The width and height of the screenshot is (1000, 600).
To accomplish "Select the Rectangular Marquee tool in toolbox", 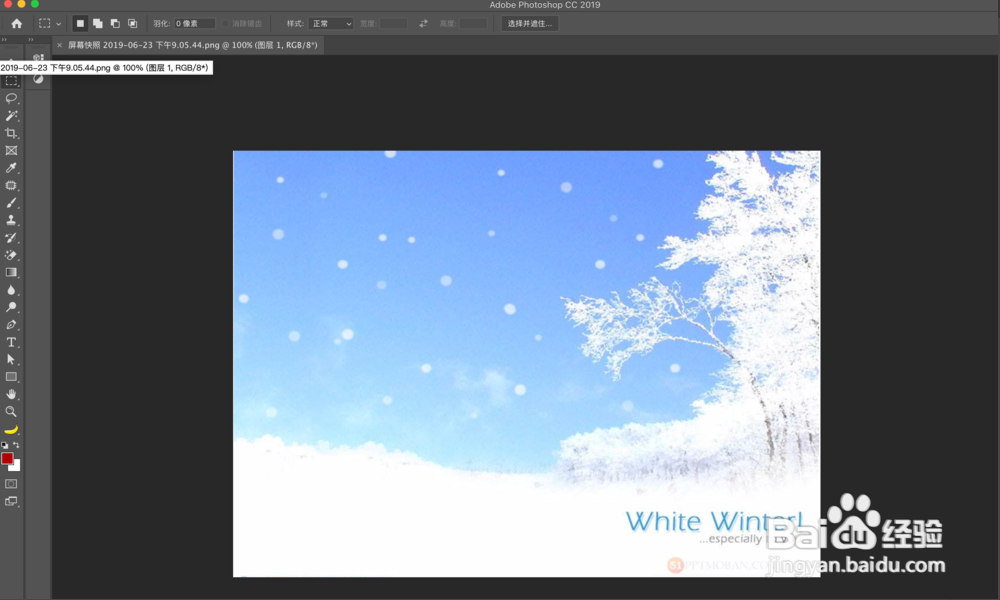I will coord(11,82).
